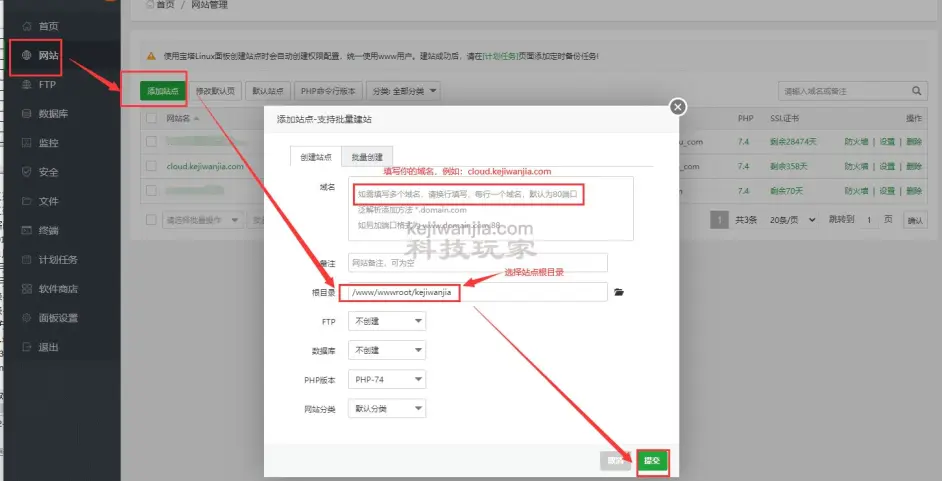This screenshot has height=481, width=942.
Task: Open 网站 section in the sidebar
Action: (x=48, y=56)
